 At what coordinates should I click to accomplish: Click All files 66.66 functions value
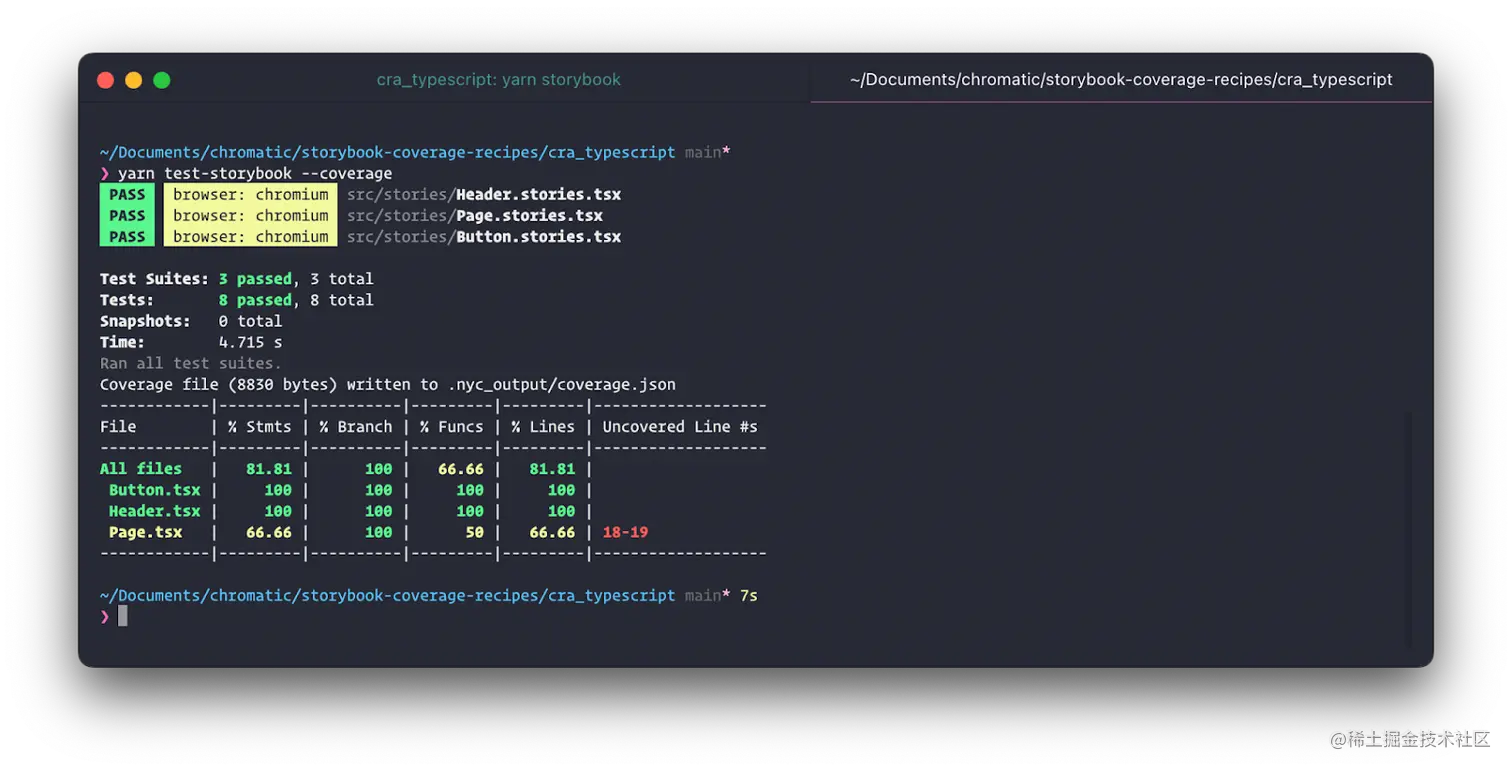[461, 468]
